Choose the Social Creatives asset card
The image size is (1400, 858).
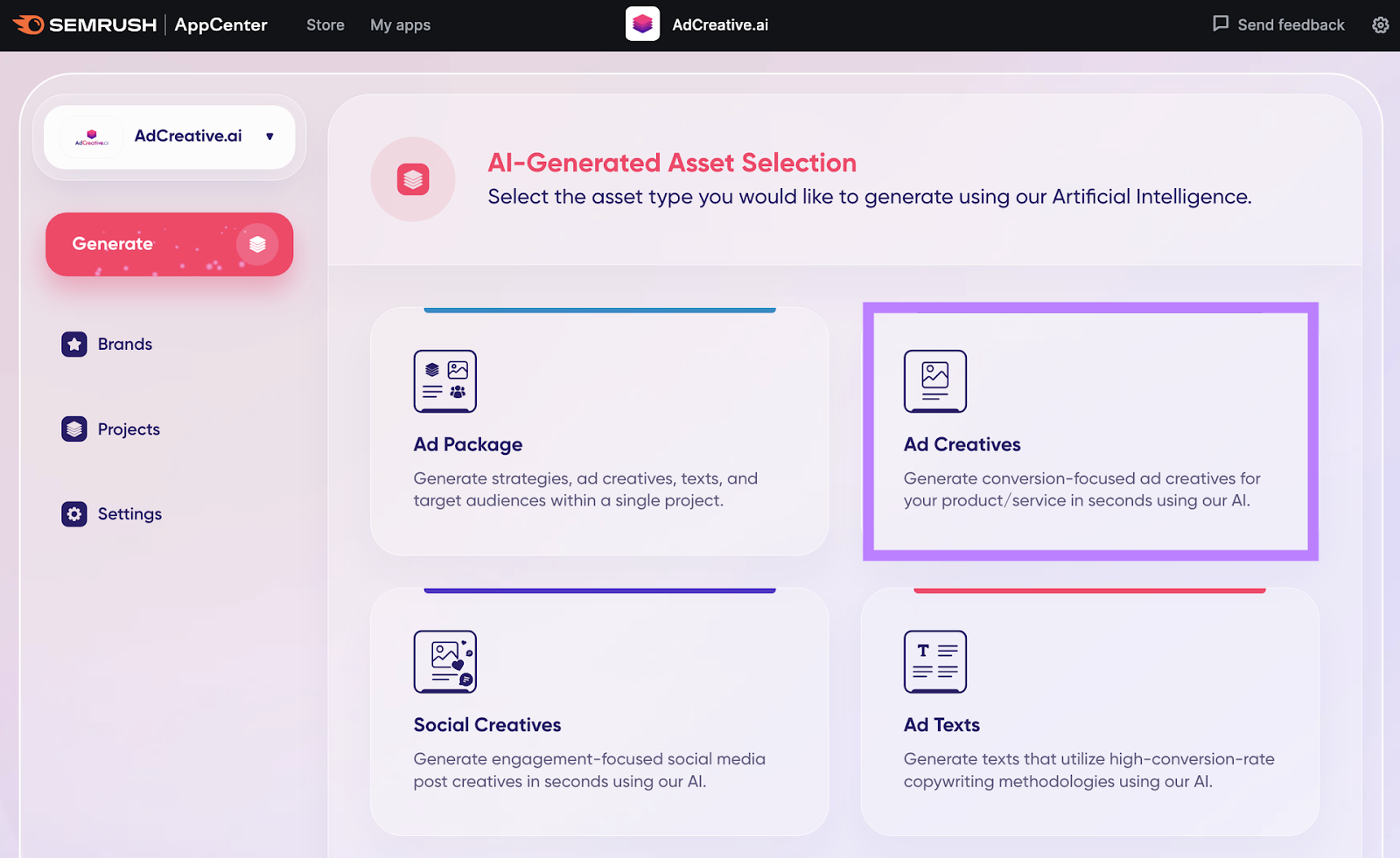pos(599,713)
